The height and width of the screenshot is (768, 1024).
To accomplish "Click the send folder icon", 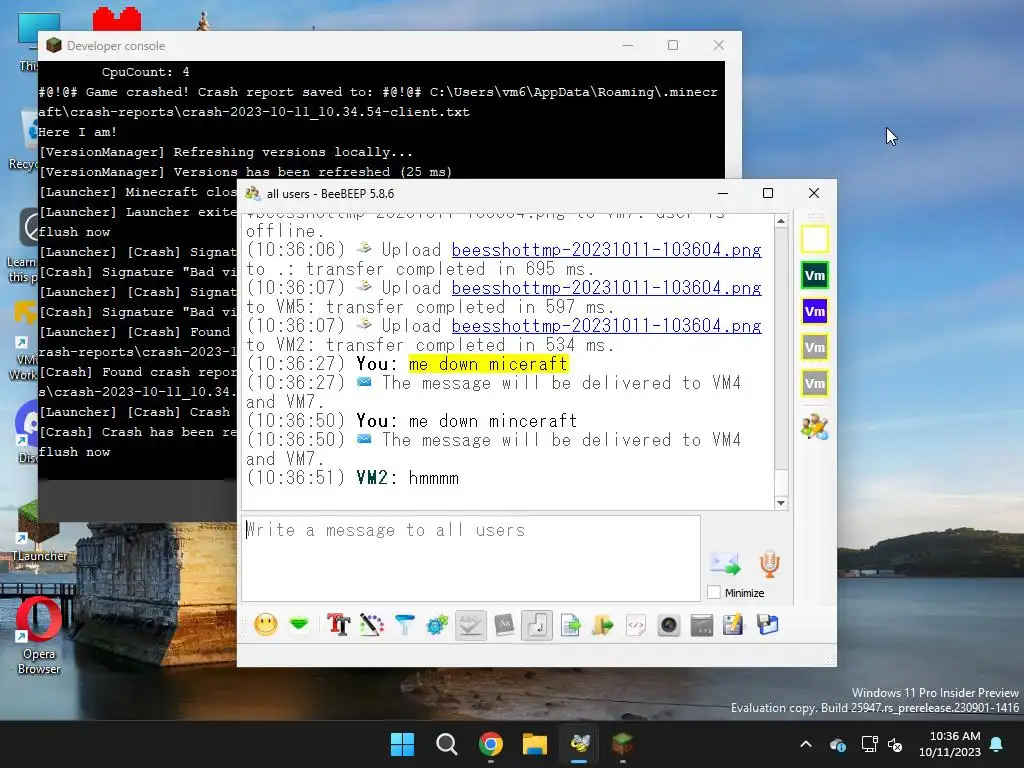I will click(x=603, y=625).
